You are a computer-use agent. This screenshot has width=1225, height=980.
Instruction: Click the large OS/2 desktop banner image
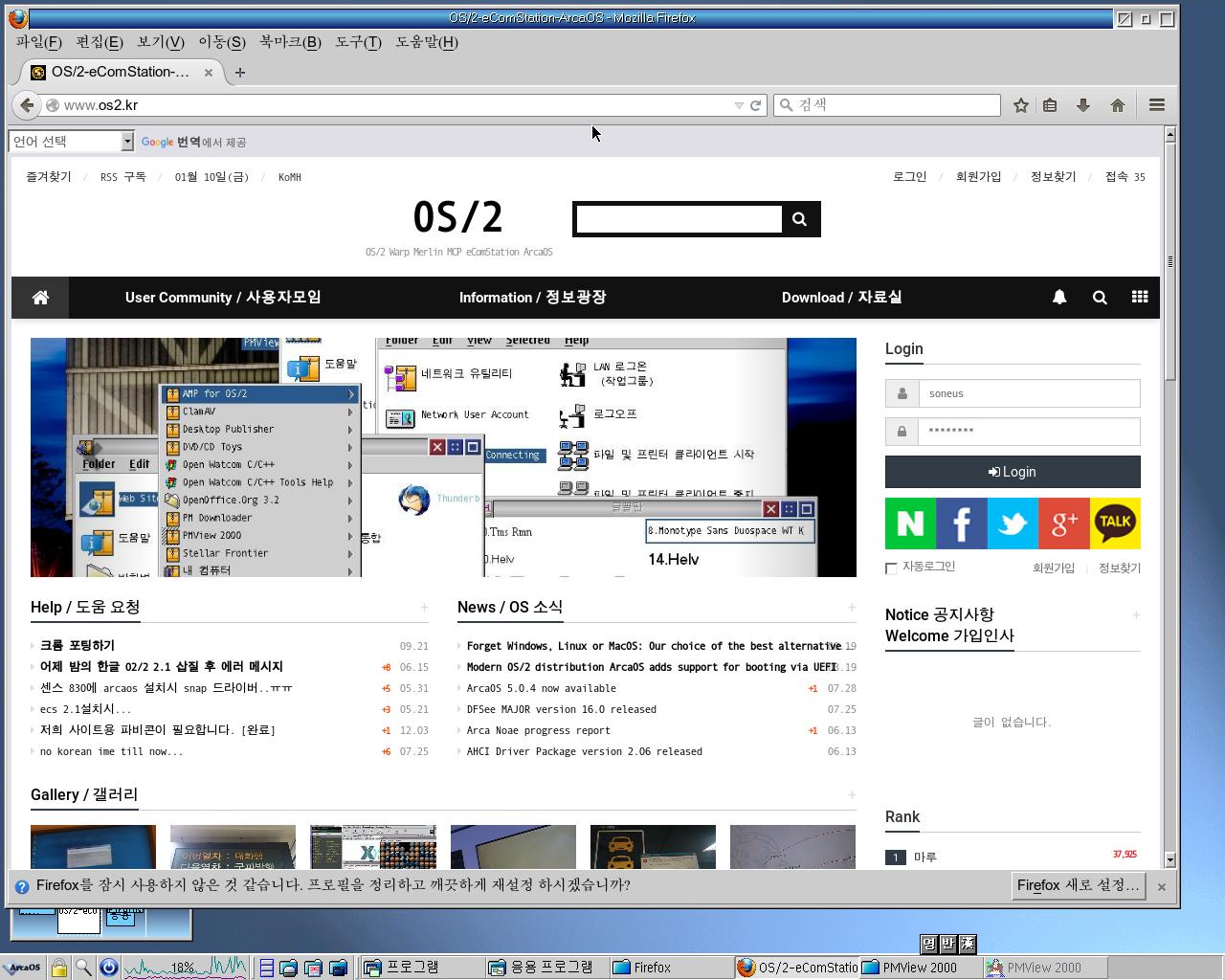click(x=443, y=457)
